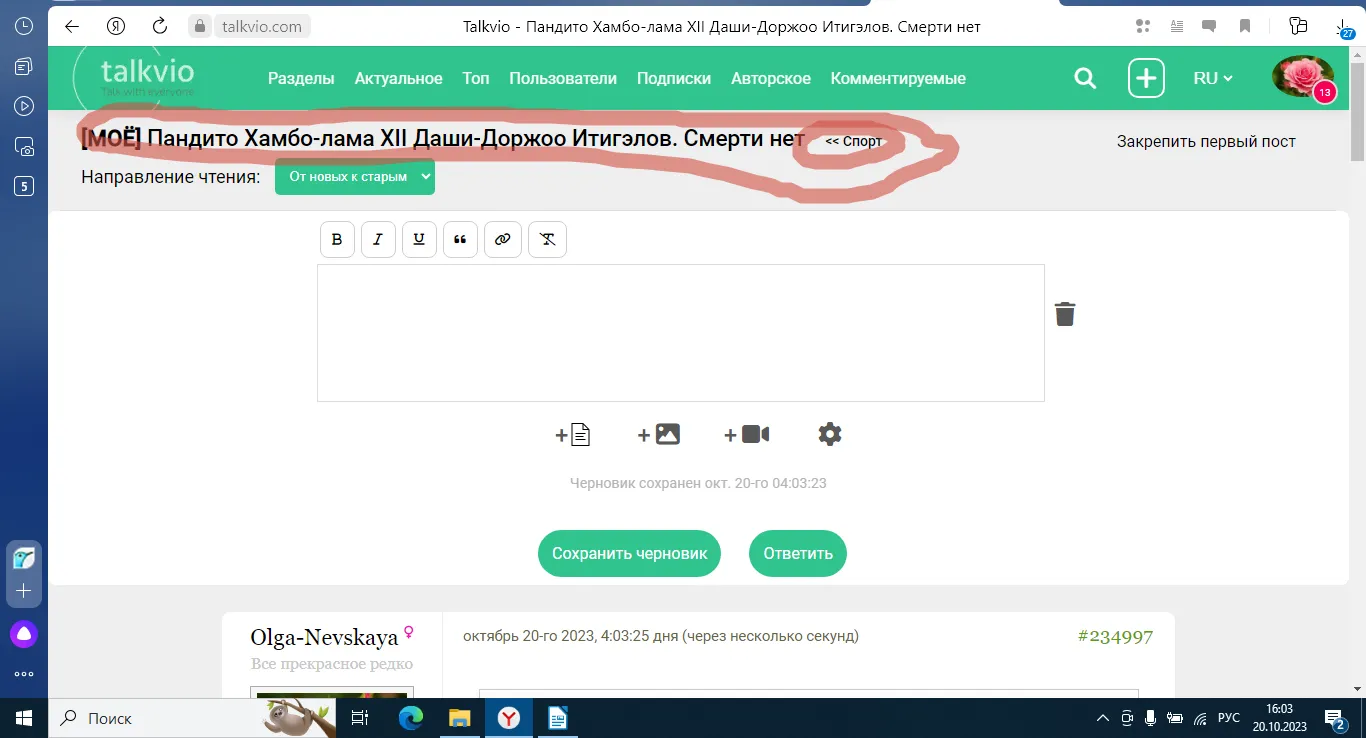
Task: Open the Разделы menu item
Action: [301, 78]
